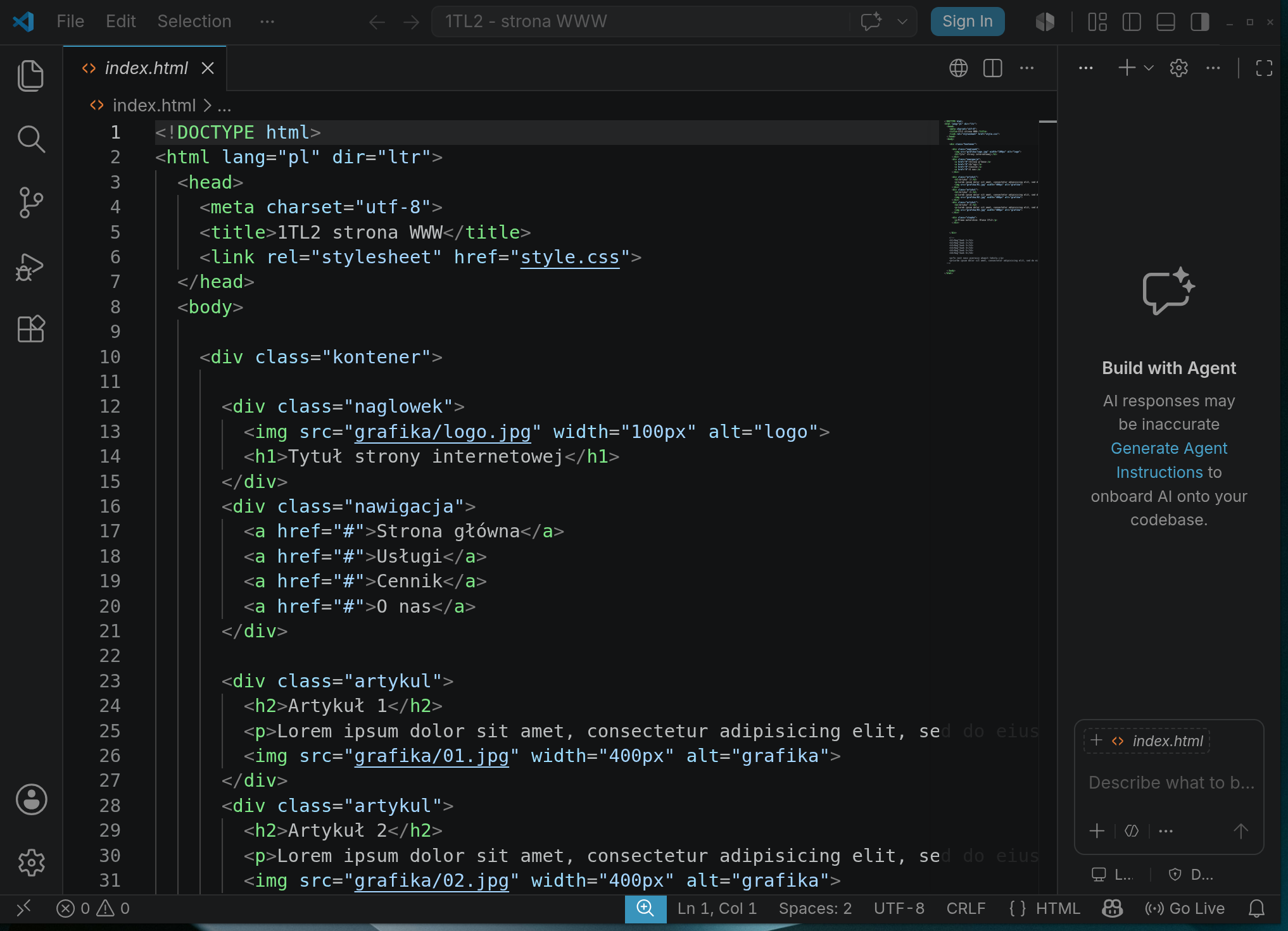The width and height of the screenshot is (1288, 931).
Task: Open chat panel ellipsis beside the gear
Action: (x=1213, y=68)
